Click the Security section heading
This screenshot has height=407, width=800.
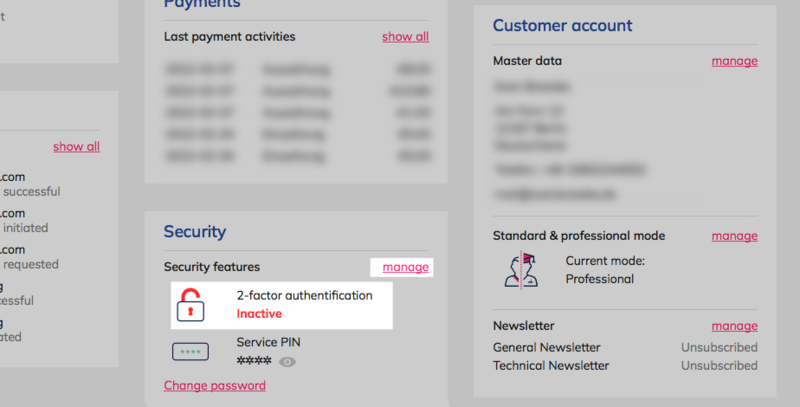coord(195,232)
